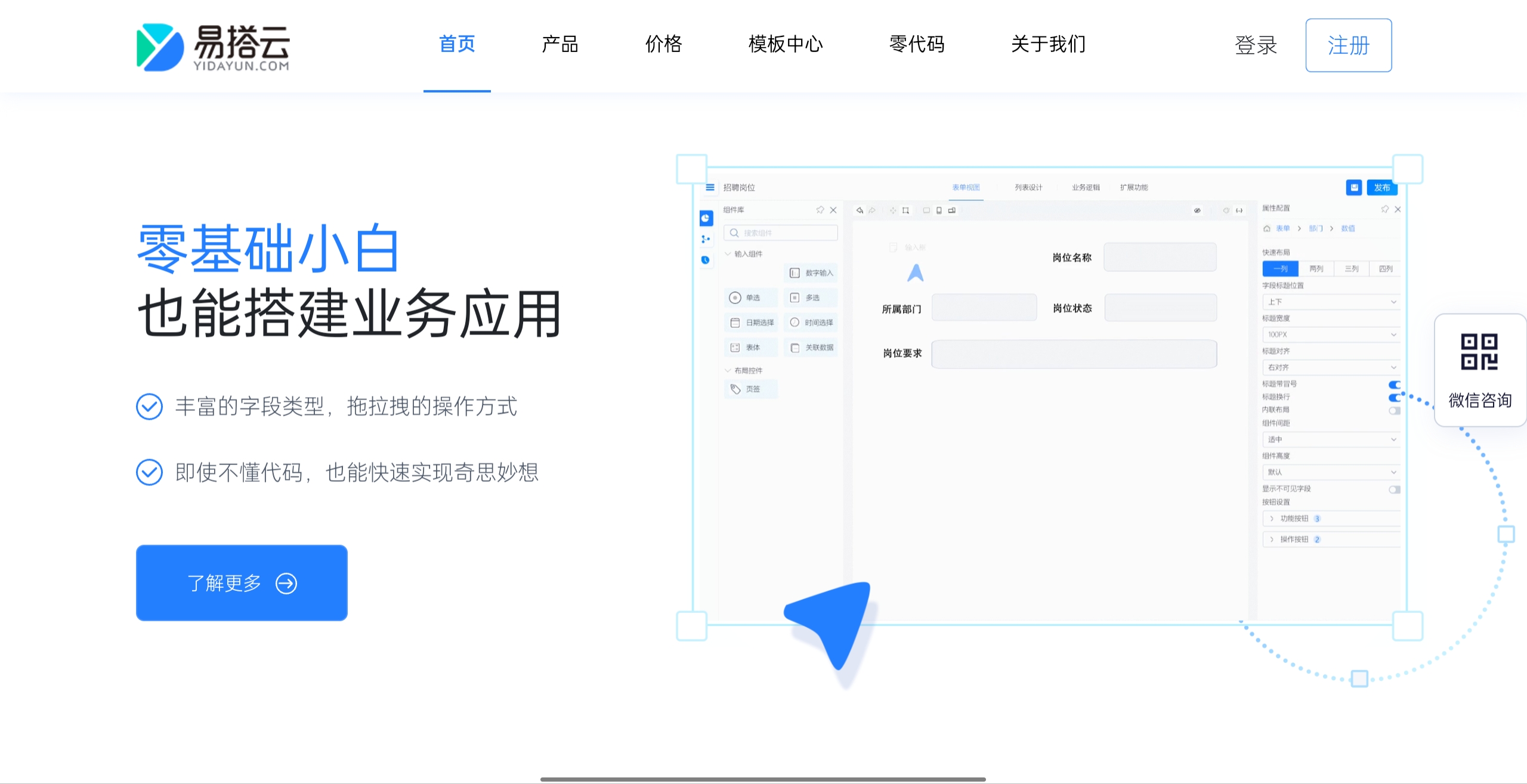1527x784 pixels.
Task: Select the blue pie-chart sidebar icon
Action: [x=706, y=218]
